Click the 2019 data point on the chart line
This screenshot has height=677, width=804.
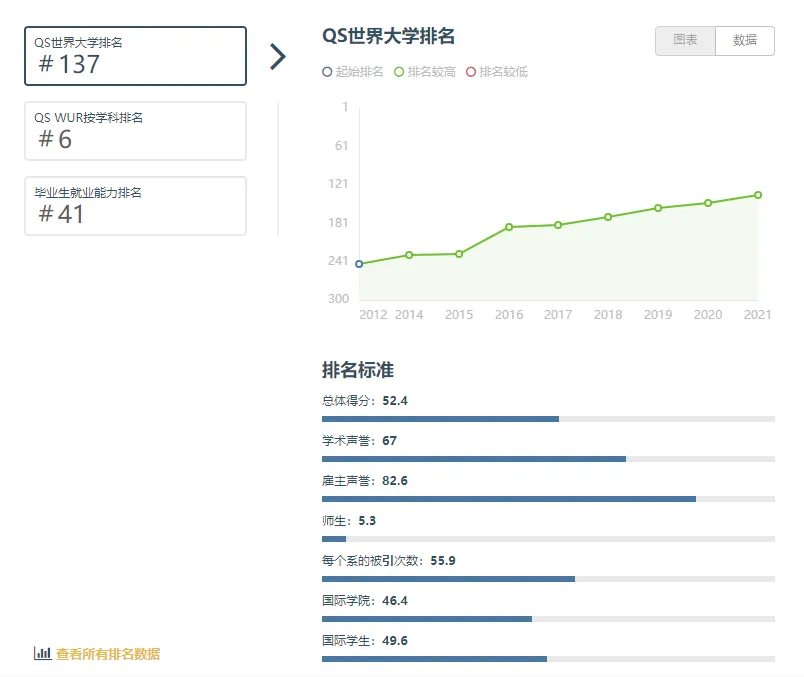(x=658, y=208)
